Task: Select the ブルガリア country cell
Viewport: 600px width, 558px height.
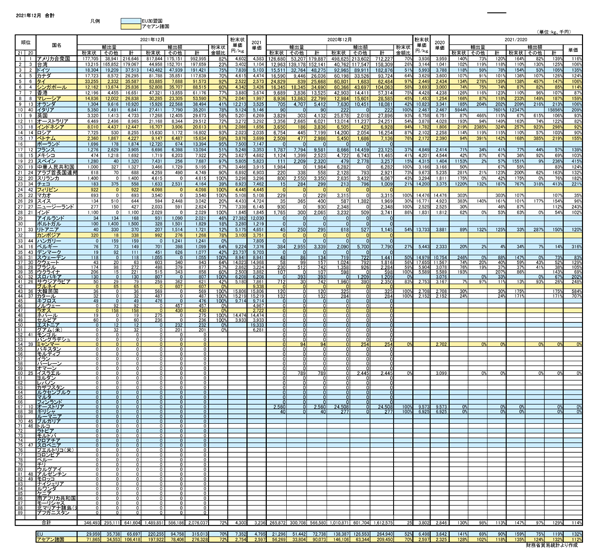Action: [x=57, y=421]
